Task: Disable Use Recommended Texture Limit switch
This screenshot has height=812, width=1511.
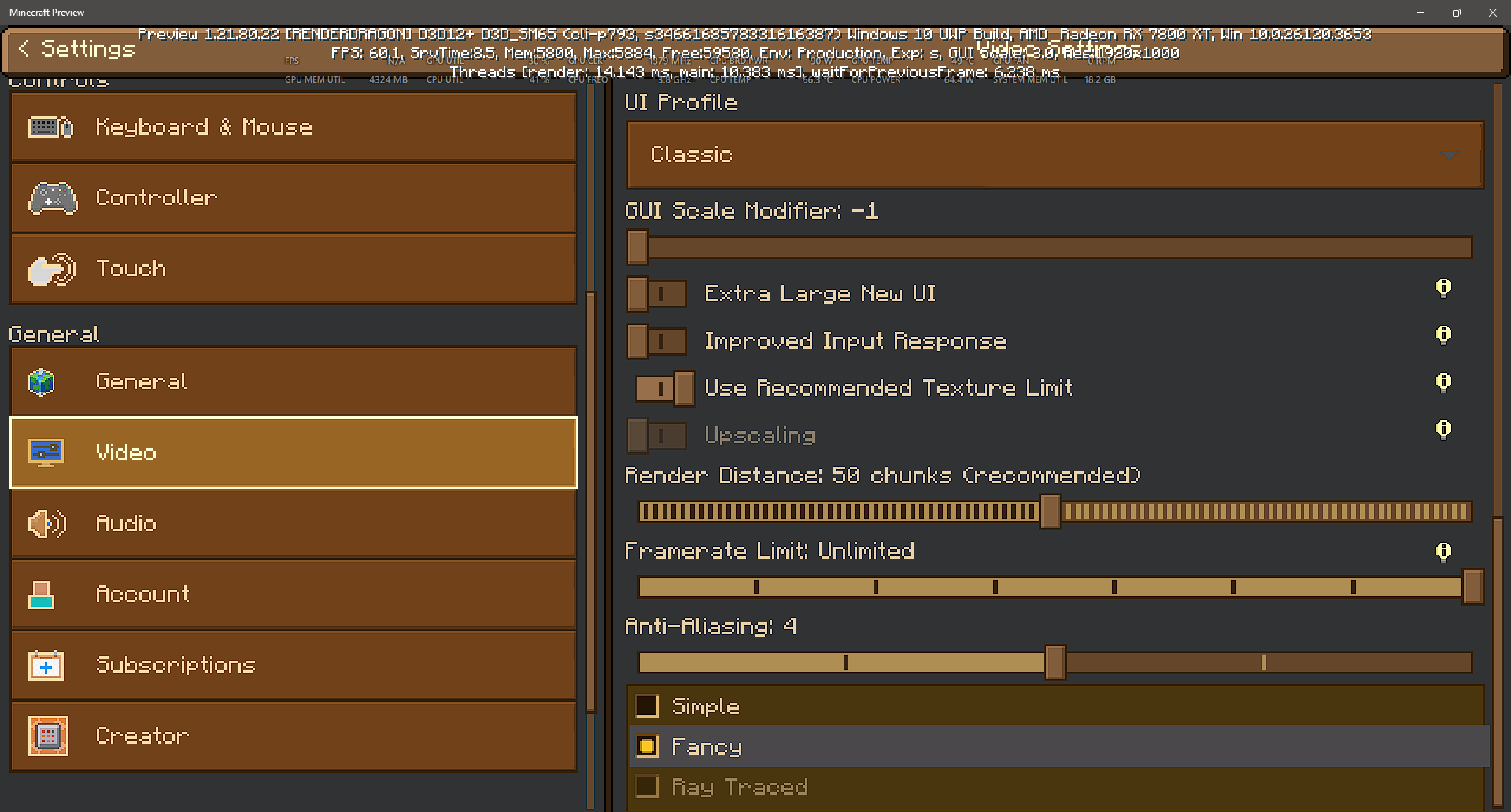Action: pyautogui.click(x=665, y=389)
